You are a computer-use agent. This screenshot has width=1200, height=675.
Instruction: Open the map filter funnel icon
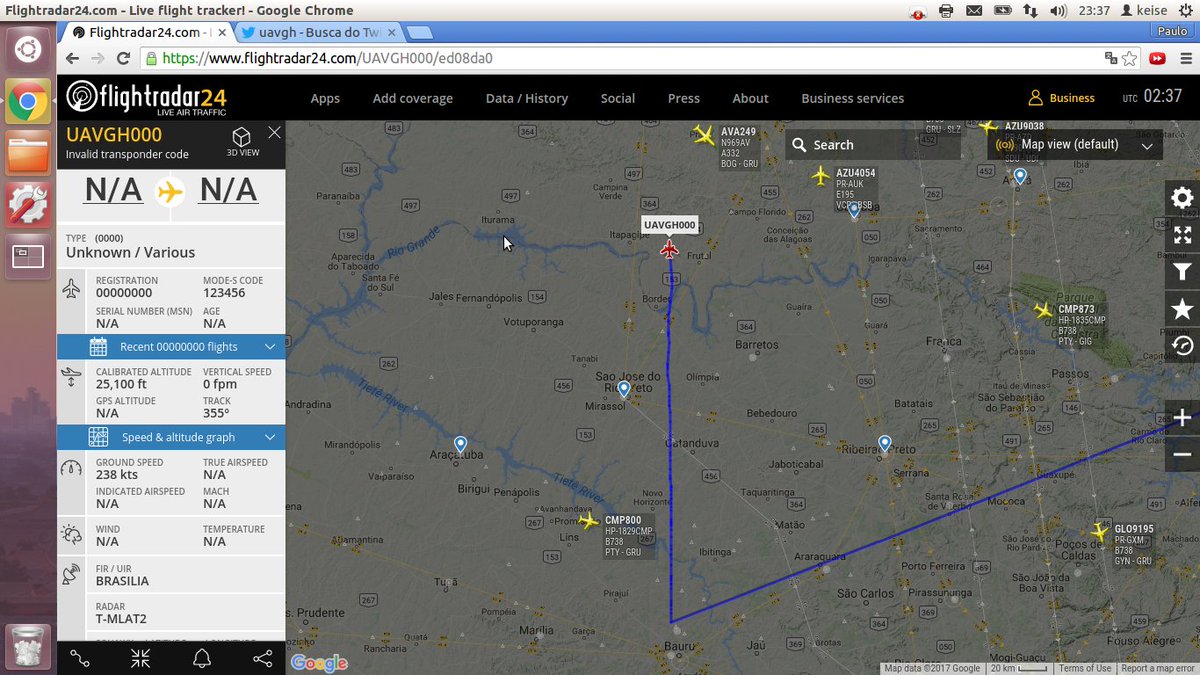click(x=1182, y=272)
